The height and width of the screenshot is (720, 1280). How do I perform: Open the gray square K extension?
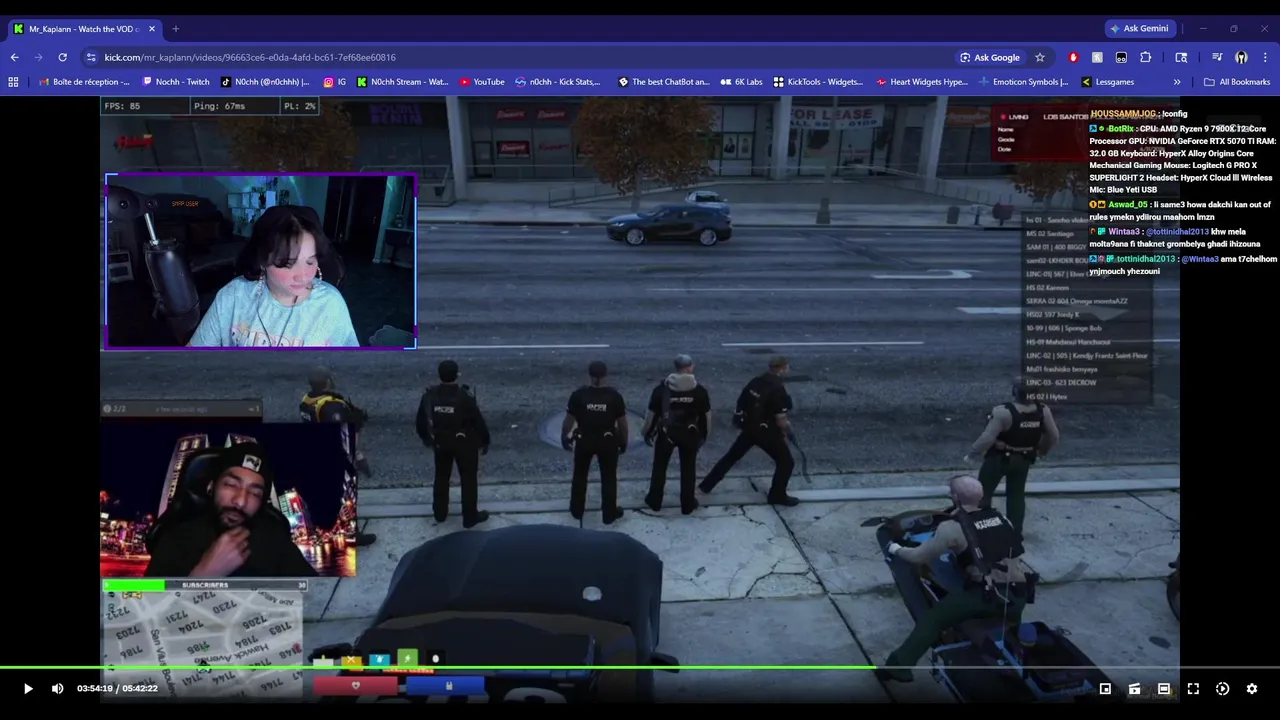[x=1097, y=57]
